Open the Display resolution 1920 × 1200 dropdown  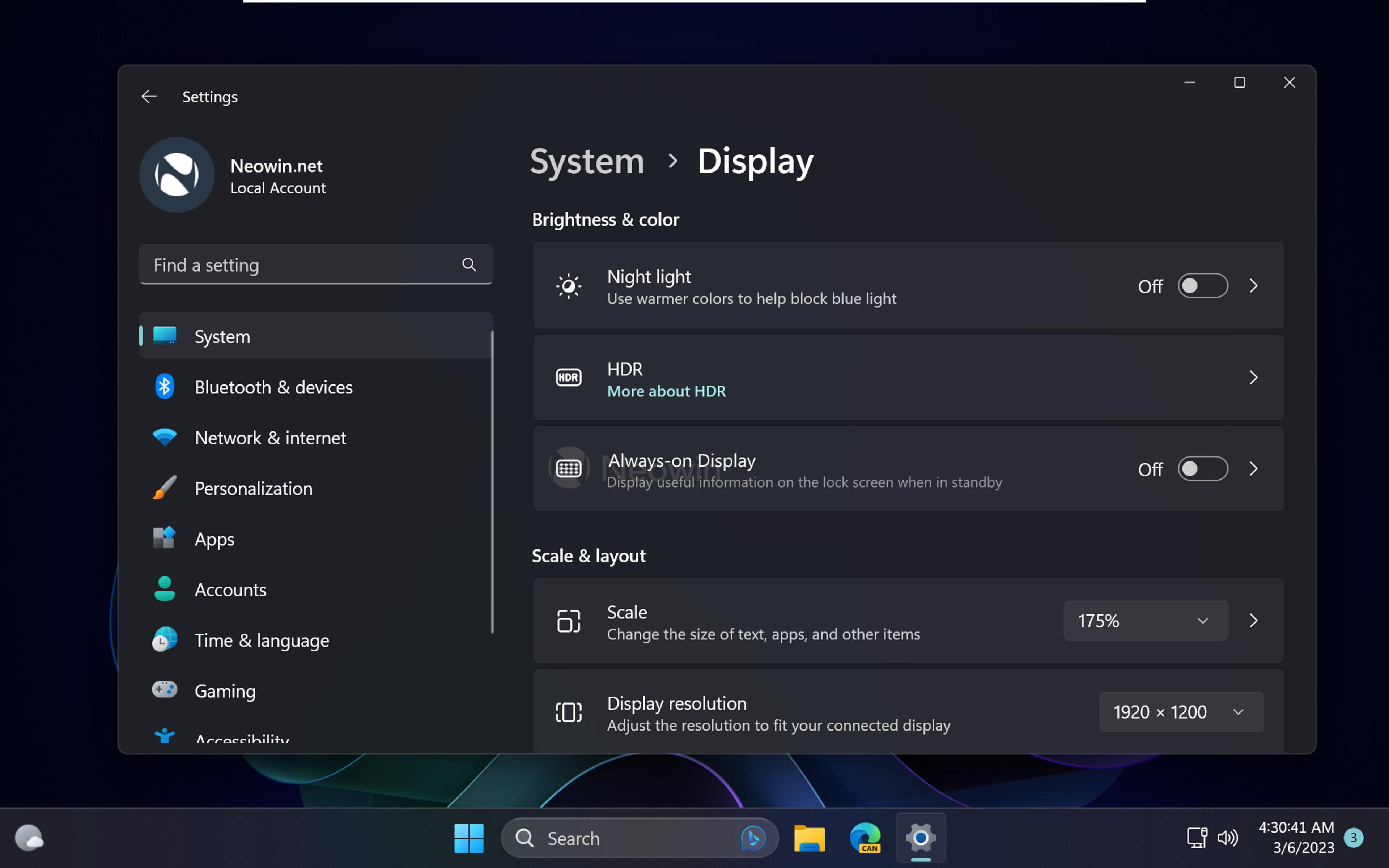pyautogui.click(x=1181, y=712)
